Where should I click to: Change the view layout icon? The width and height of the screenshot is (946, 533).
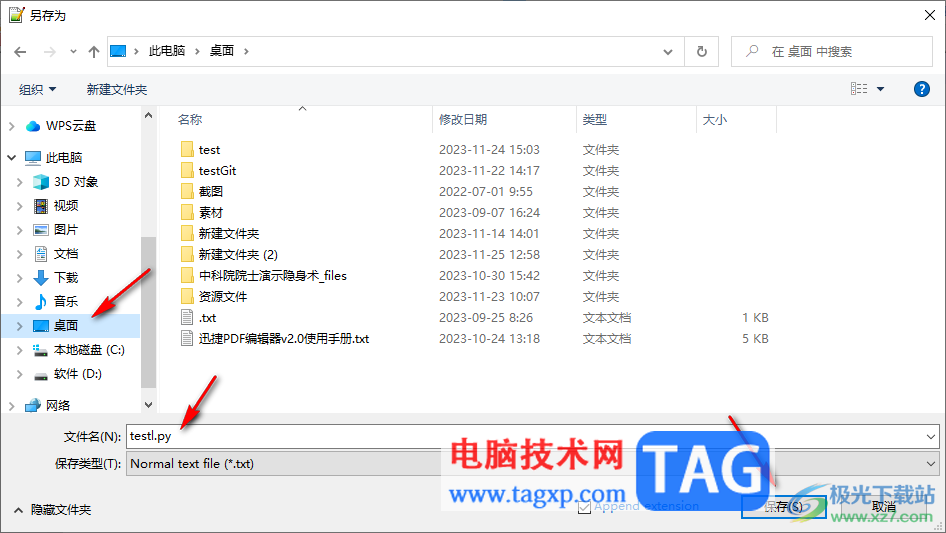(859, 89)
